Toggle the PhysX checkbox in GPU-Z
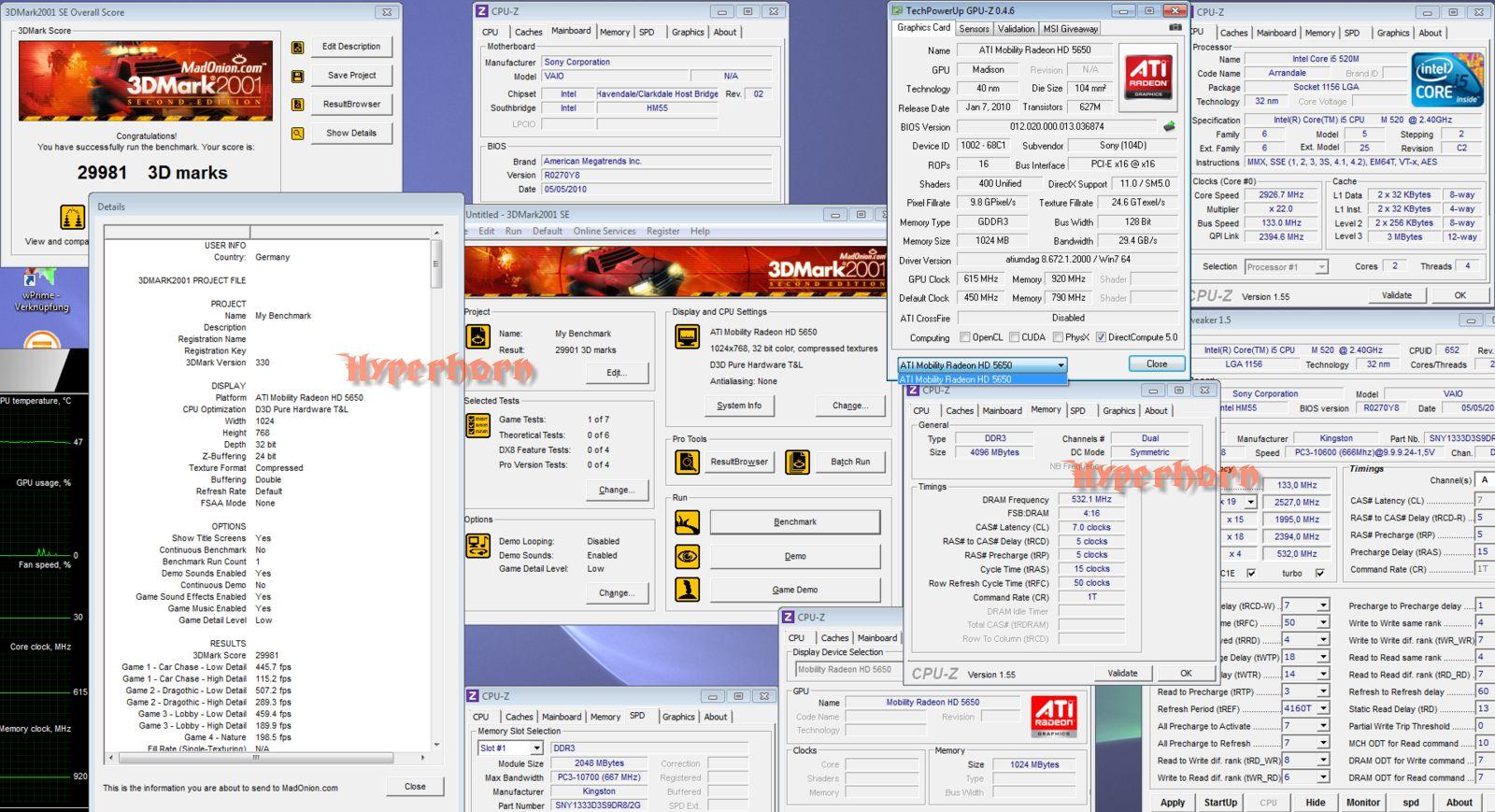This screenshot has width=1495, height=812. click(1057, 337)
